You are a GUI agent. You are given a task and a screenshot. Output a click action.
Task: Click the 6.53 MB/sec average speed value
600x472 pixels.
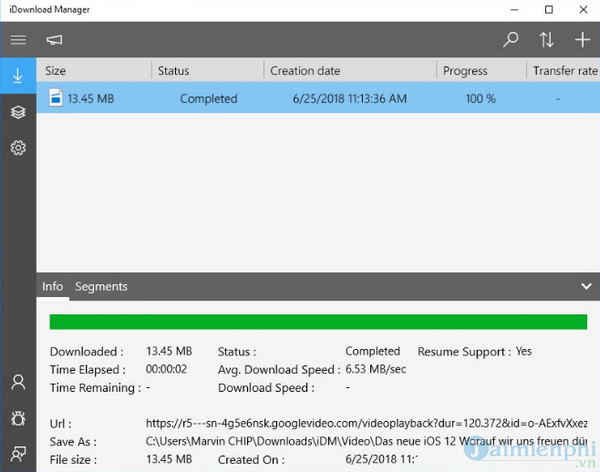coord(376,369)
